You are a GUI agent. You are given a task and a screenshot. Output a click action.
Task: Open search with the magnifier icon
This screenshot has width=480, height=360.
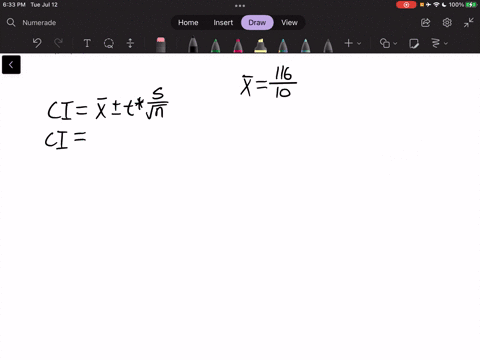click(x=11, y=22)
